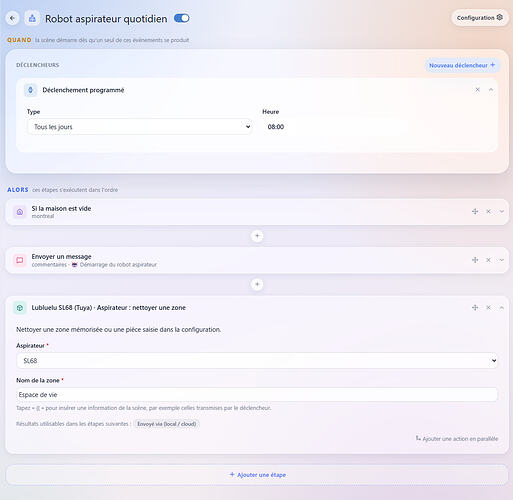Open the Configuration settings
The height and width of the screenshot is (500, 513).
480,18
